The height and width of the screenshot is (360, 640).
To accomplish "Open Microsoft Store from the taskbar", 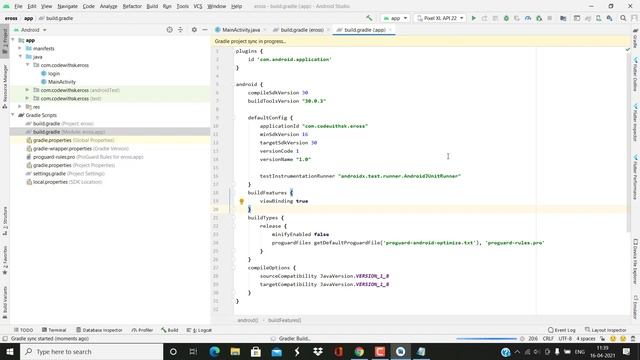I will point(256,351).
